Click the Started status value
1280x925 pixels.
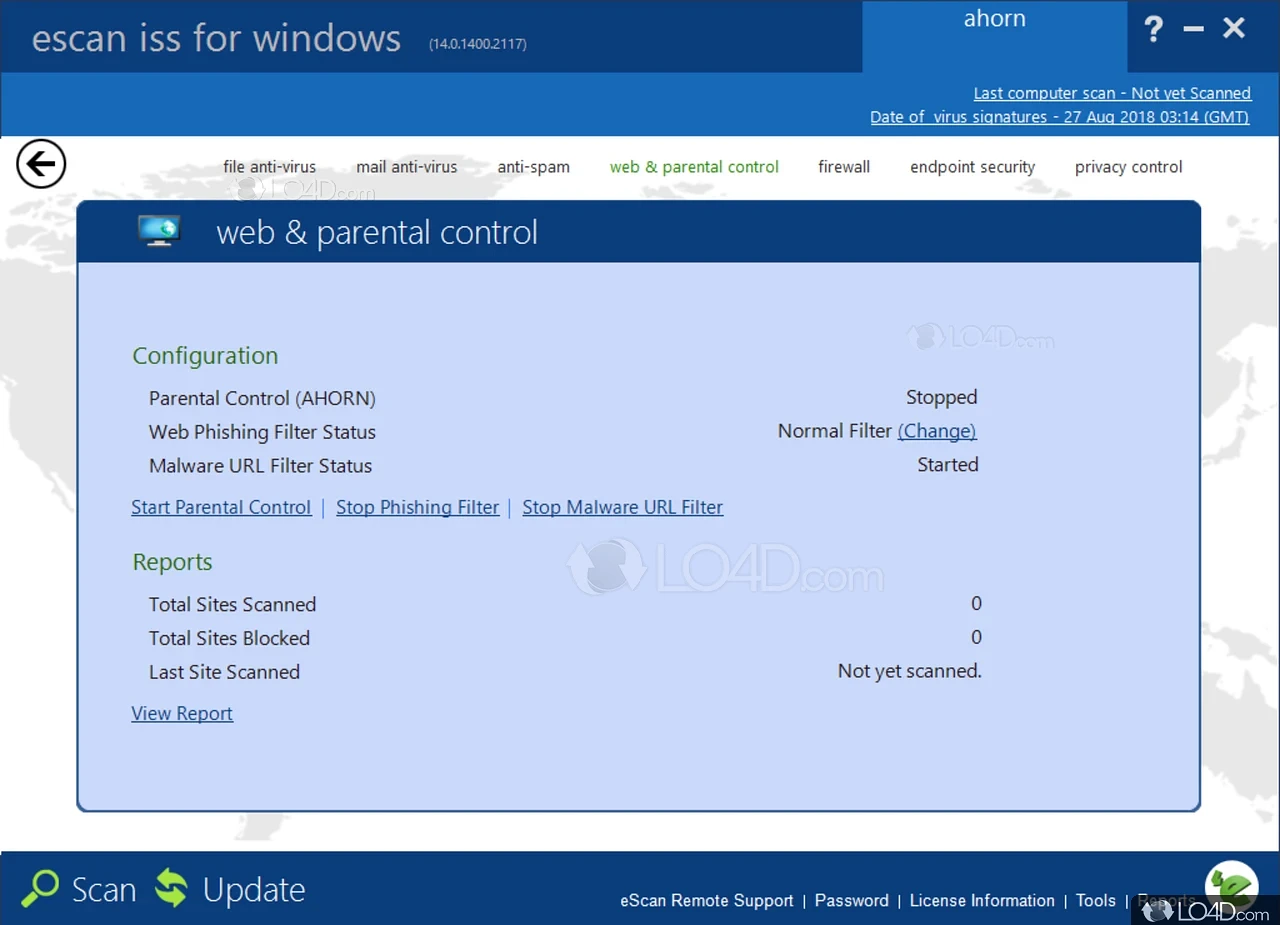pos(948,464)
